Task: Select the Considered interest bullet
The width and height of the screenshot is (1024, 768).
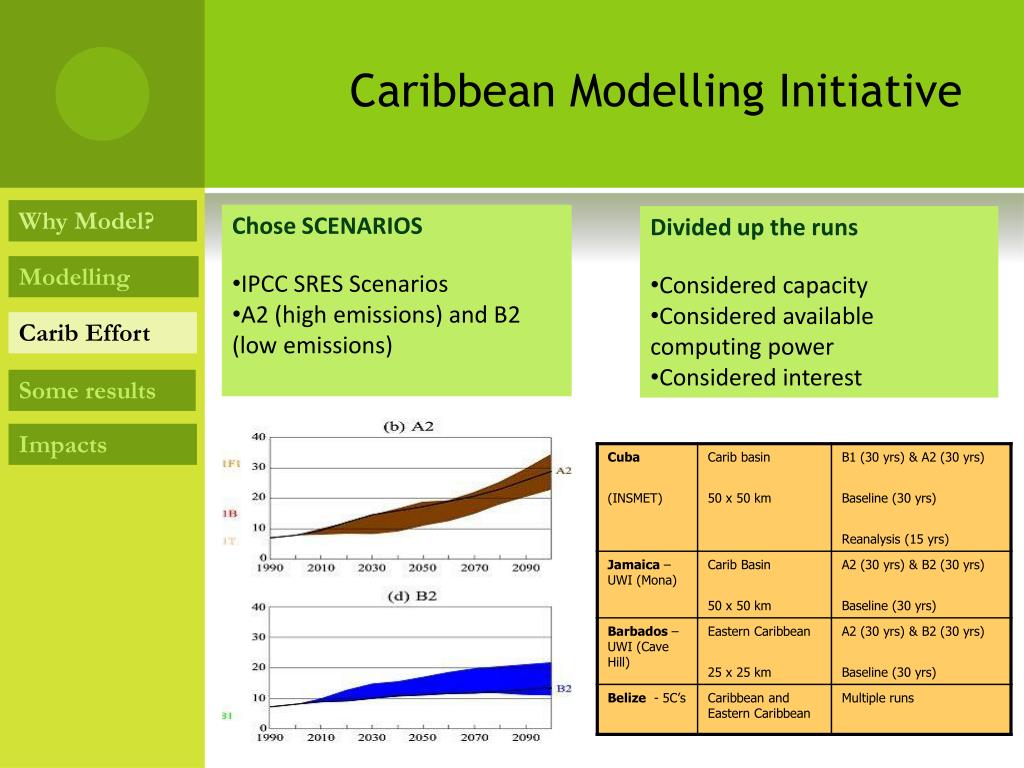Action: click(x=756, y=377)
